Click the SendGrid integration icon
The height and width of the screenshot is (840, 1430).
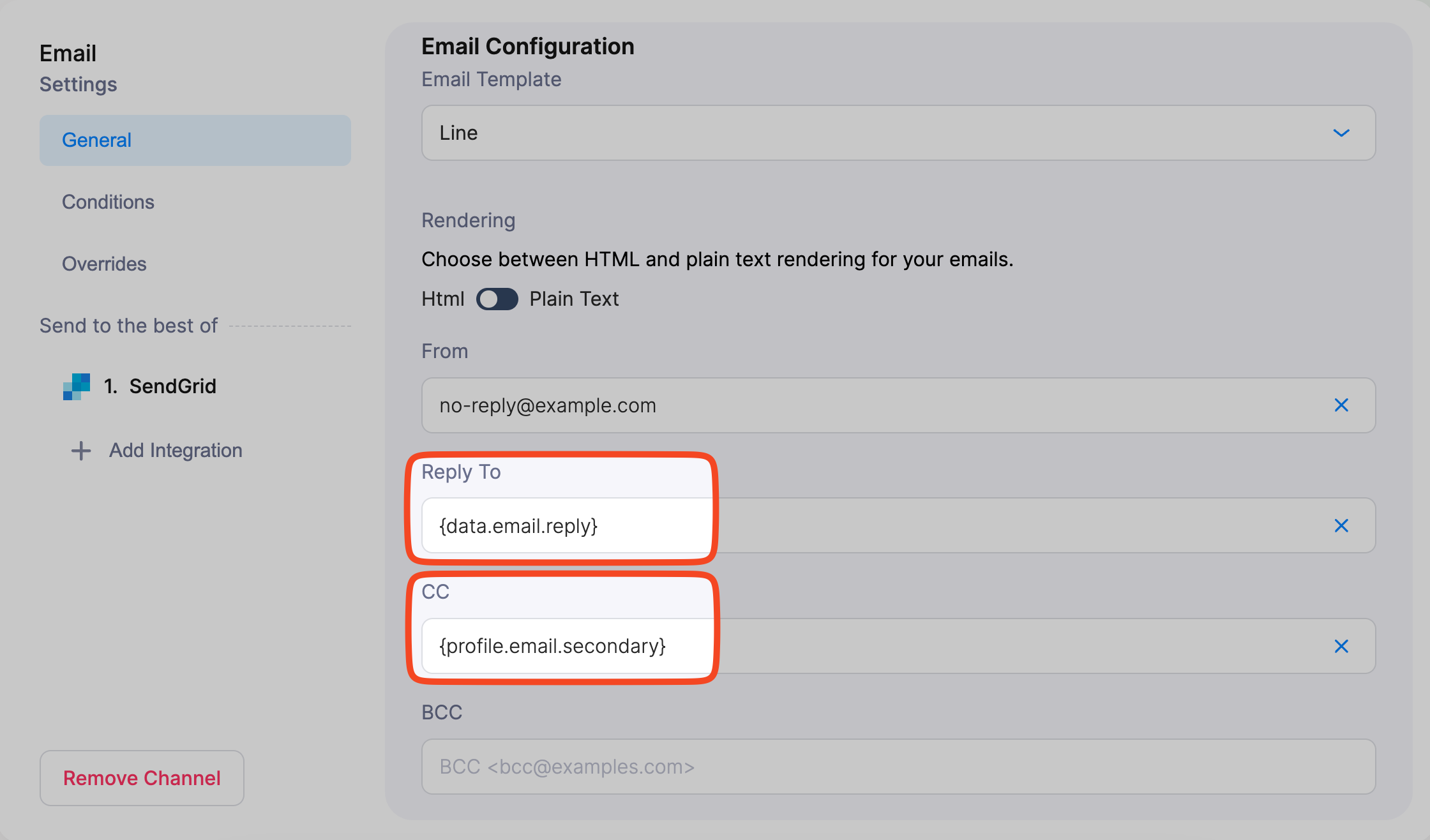[75, 386]
